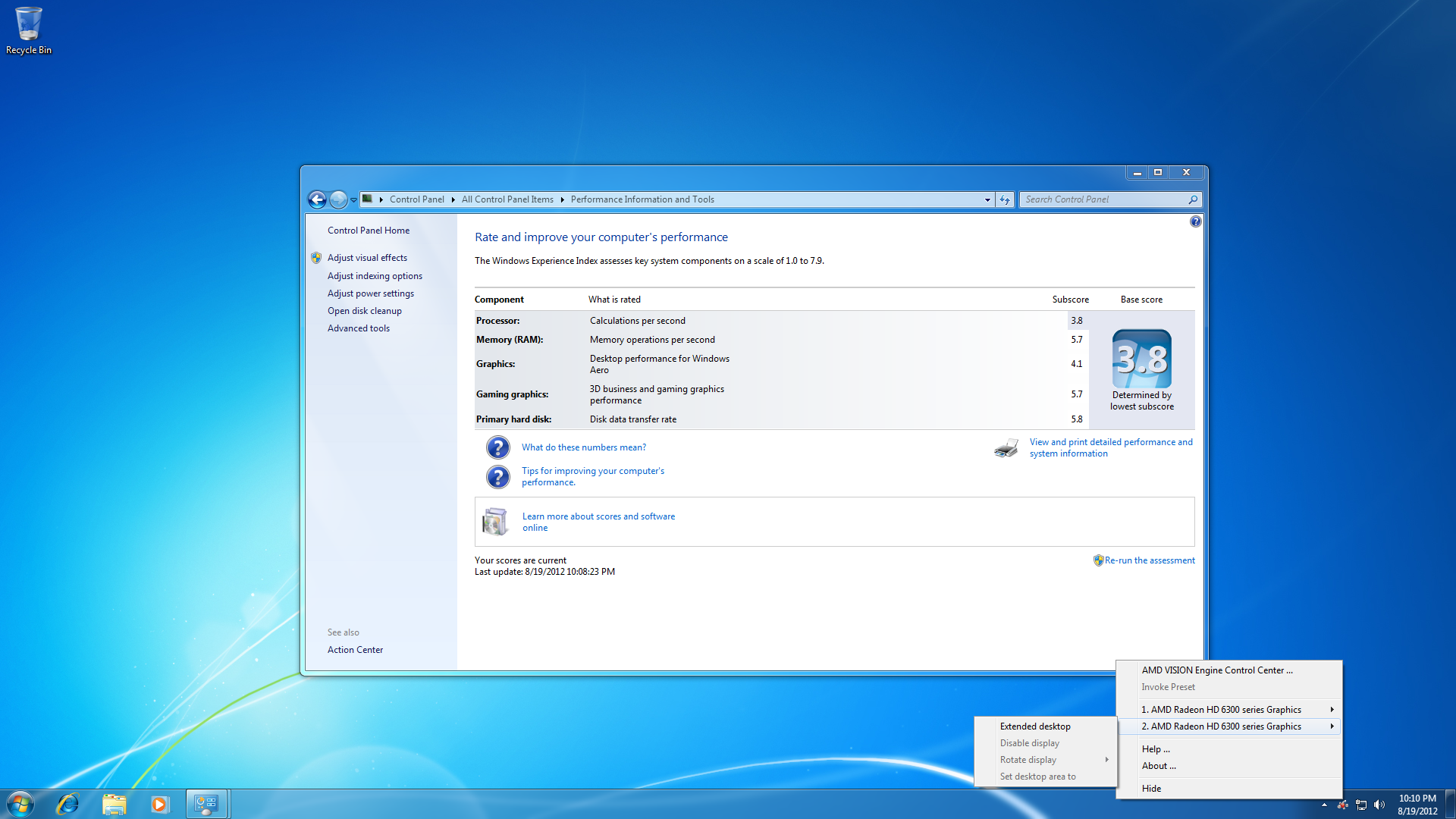Select Control Panel breadcrumb in address bar
Viewport: 1456px width, 819px height.
click(x=416, y=199)
